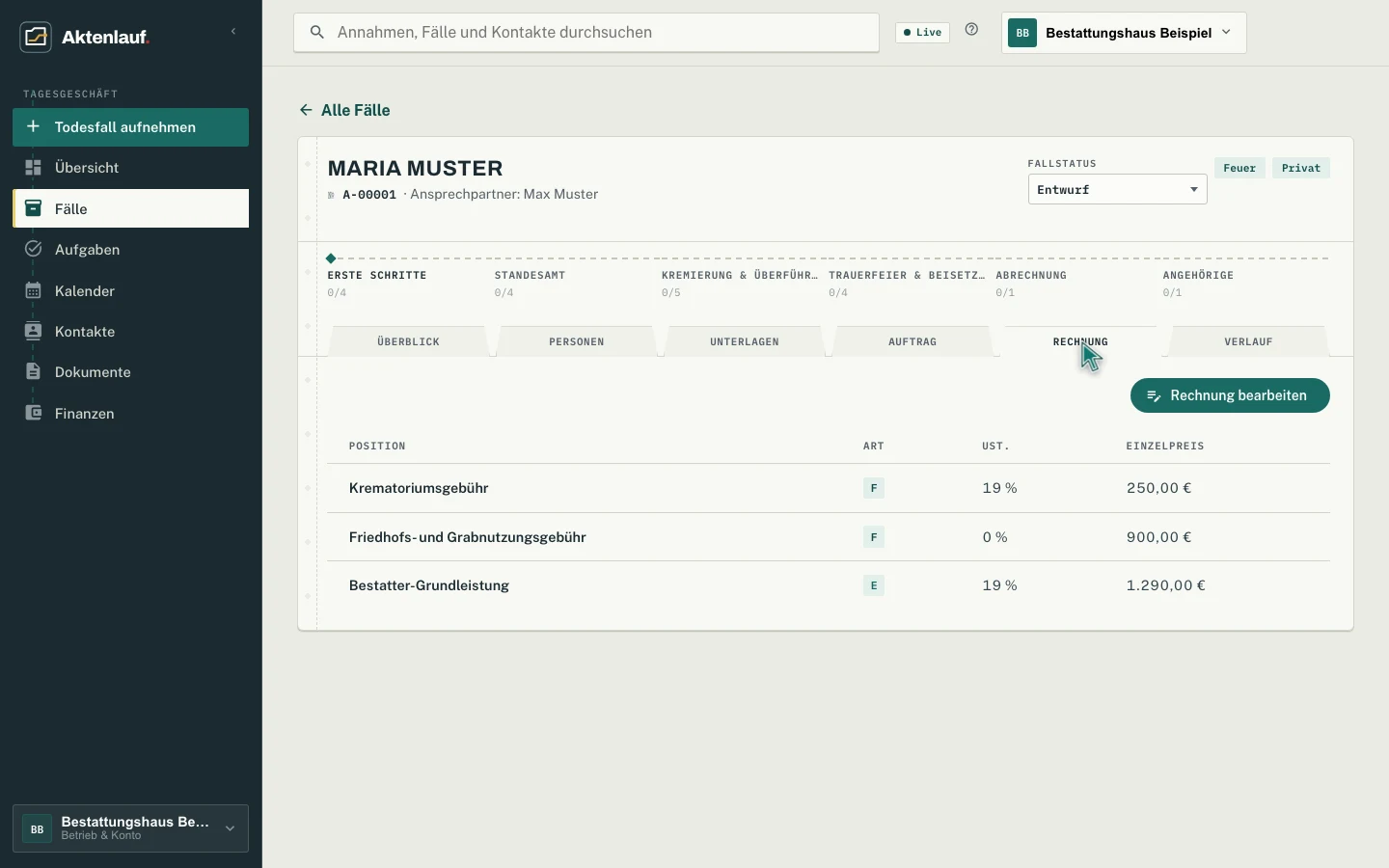This screenshot has height=868, width=1389.
Task: Click the Feuer tag
Action: pos(1239,168)
